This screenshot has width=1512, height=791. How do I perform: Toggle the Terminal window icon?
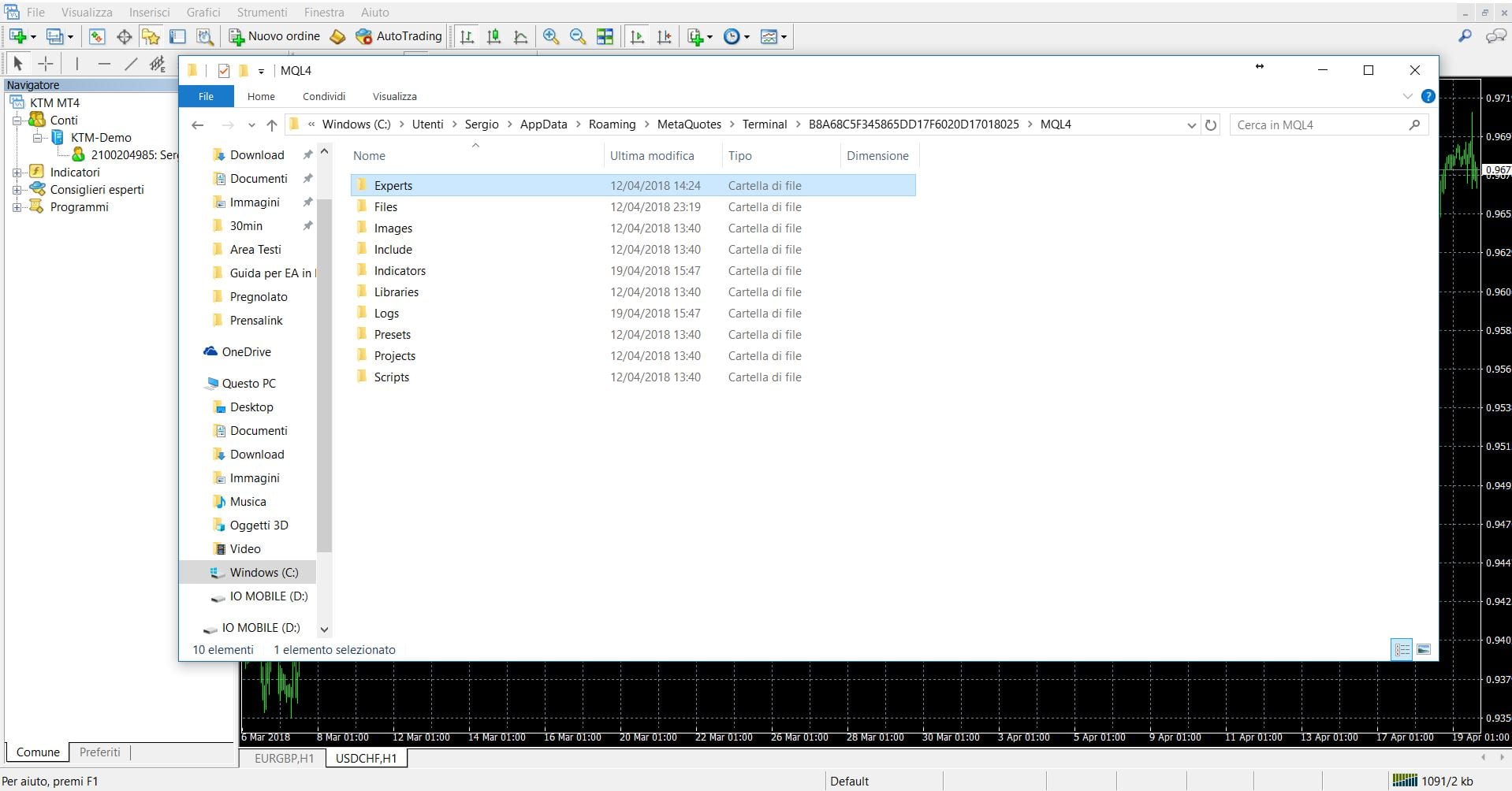coord(178,36)
